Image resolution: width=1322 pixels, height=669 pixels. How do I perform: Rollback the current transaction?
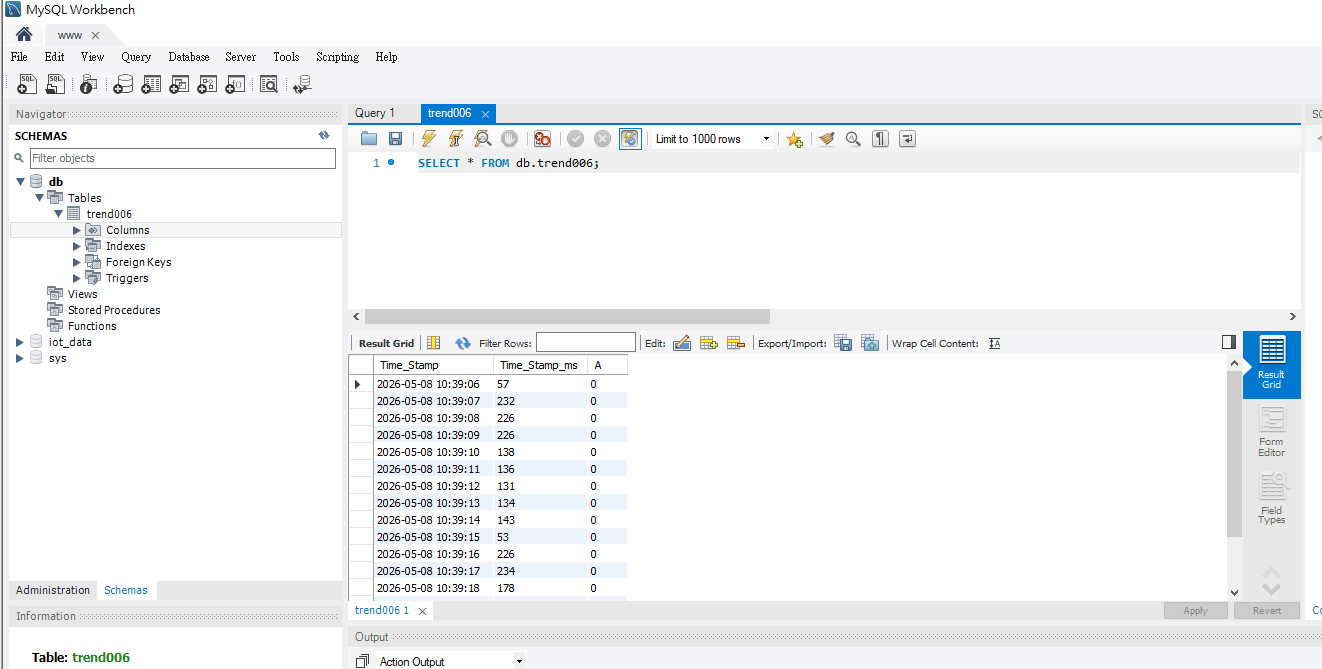click(x=602, y=139)
